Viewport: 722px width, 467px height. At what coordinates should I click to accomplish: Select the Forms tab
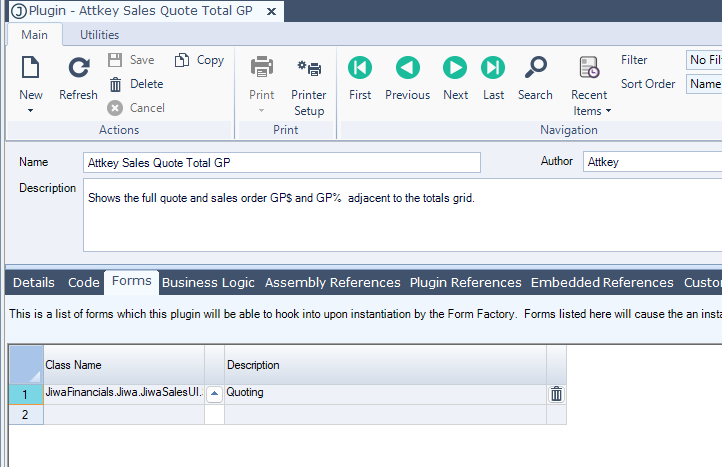132,281
